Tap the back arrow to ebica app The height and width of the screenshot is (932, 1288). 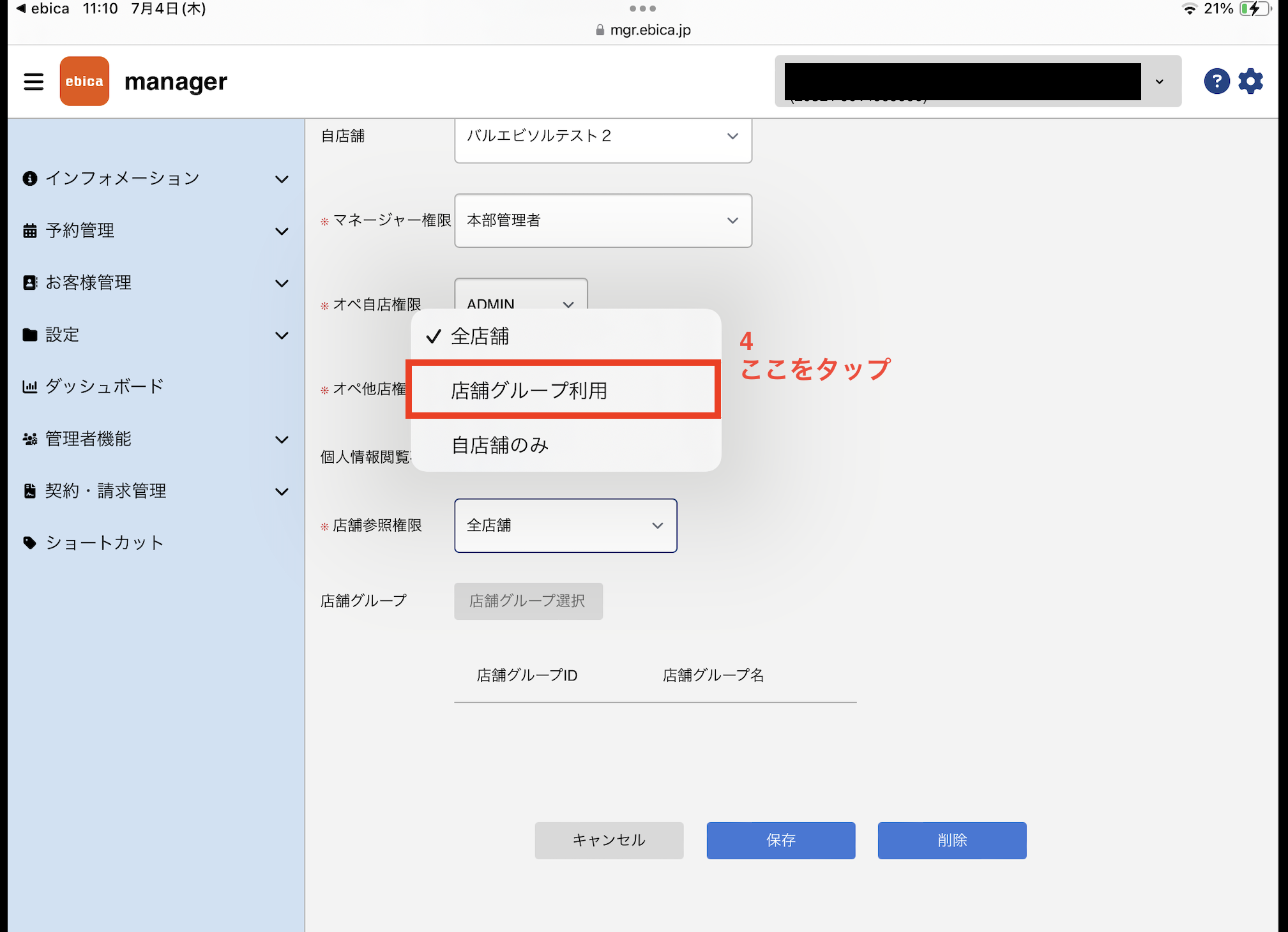pos(42,9)
